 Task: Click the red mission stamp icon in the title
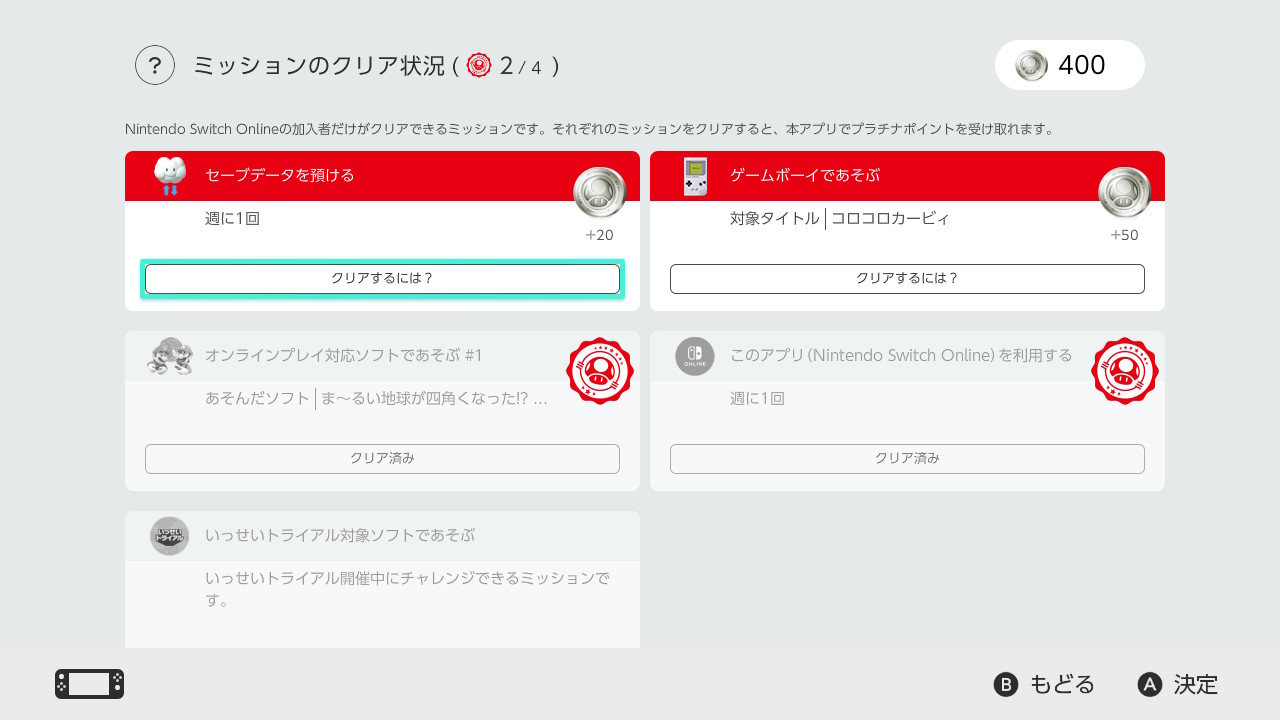coord(479,65)
